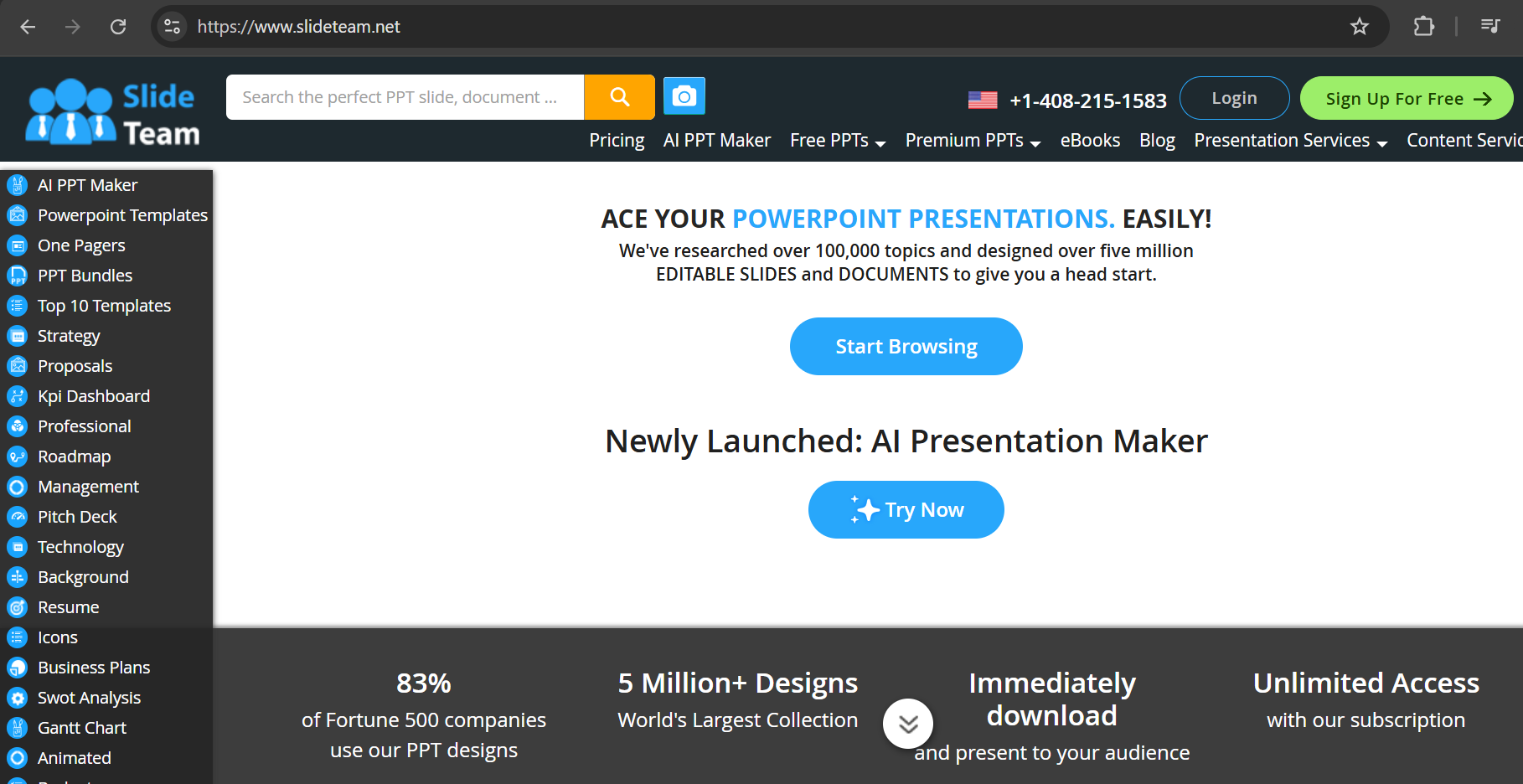
Task: Click the Pitch Deck sidebar icon
Action: [18, 517]
